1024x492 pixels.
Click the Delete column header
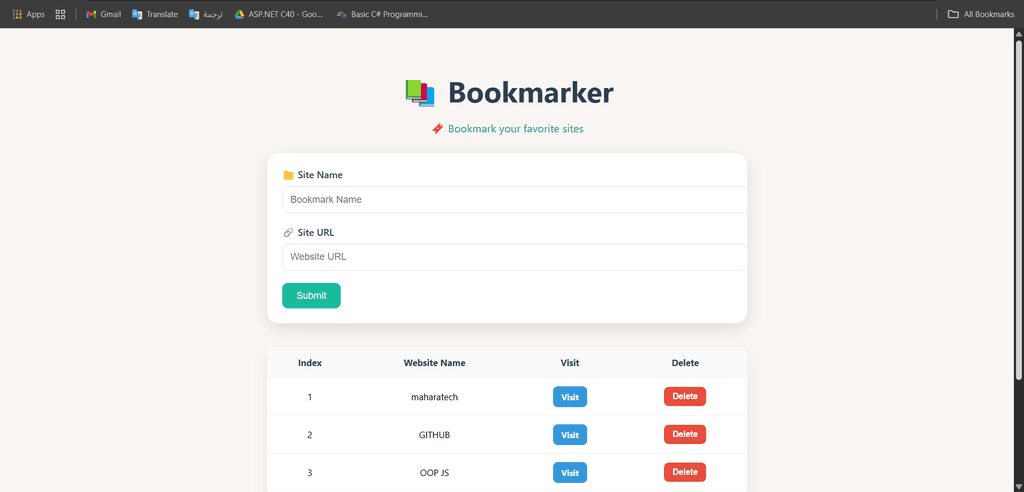pos(685,363)
